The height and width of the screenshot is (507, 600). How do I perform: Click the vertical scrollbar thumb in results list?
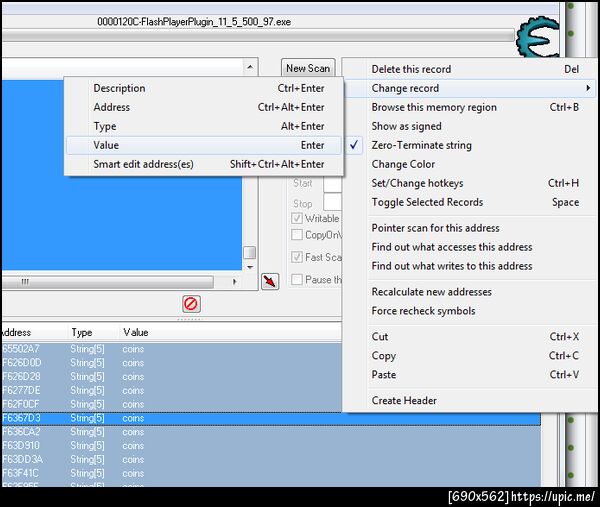250,252
